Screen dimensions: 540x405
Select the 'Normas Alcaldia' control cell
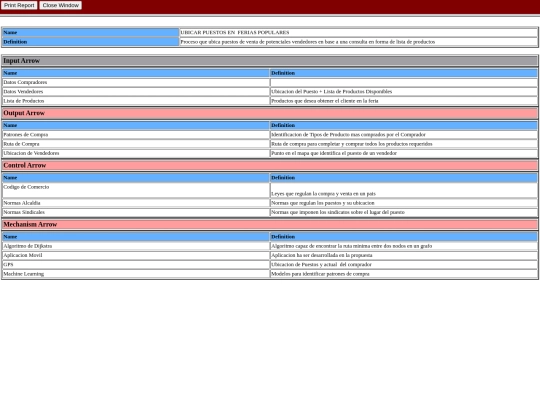pos(136,203)
